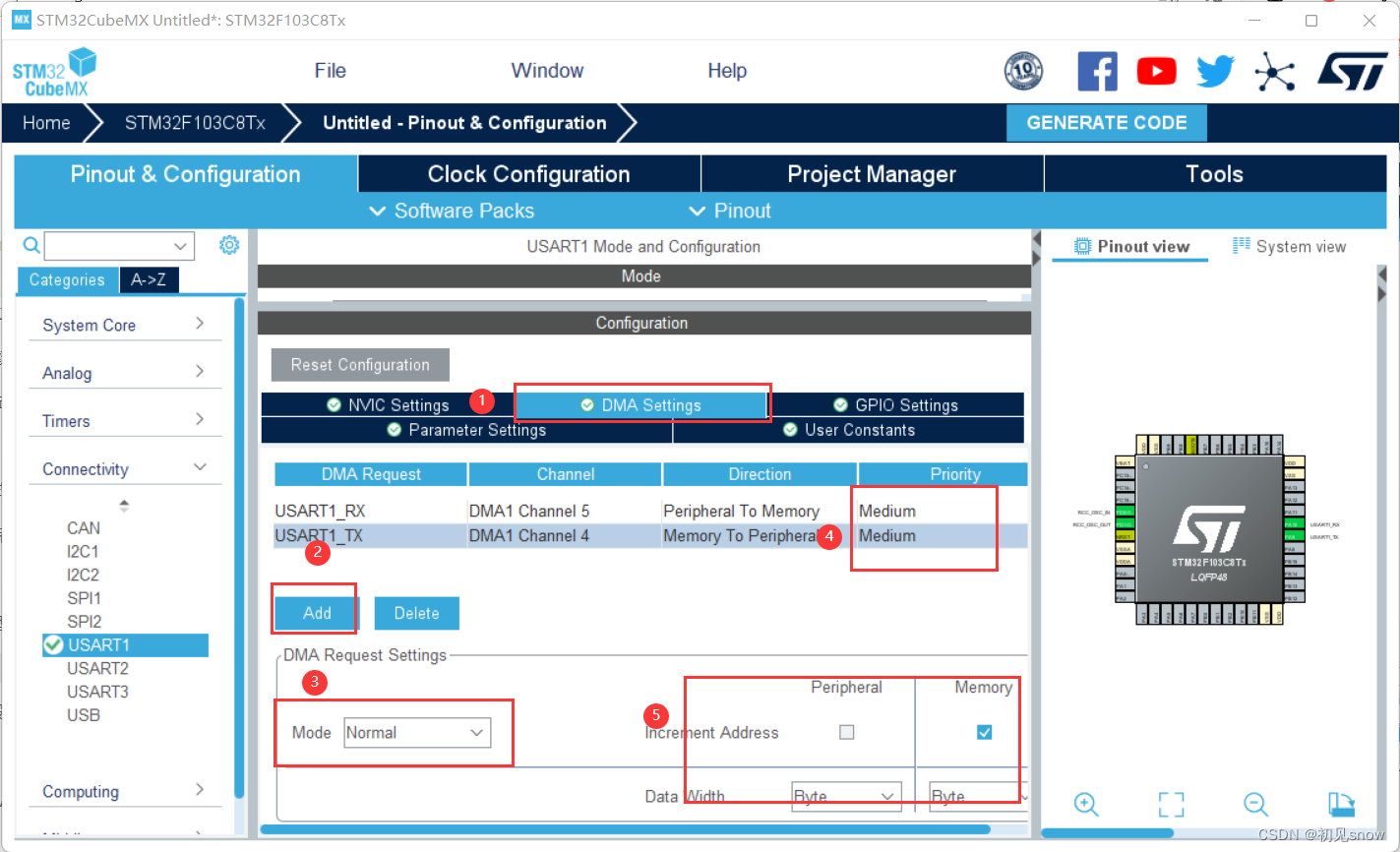The image size is (1400, 852).
Task: Select the USART1_RX DMA request row
Action: coord(650,512)
